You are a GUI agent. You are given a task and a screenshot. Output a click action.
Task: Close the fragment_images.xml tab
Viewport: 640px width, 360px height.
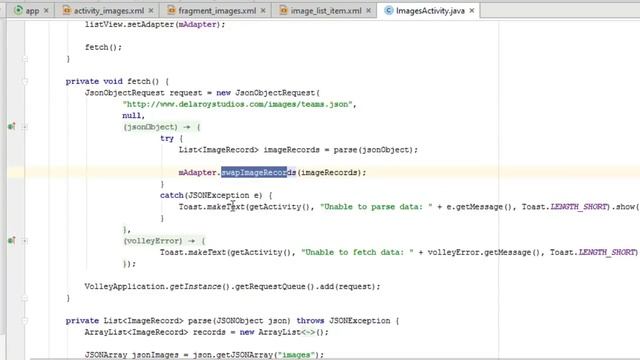click(x=263, y=11)
